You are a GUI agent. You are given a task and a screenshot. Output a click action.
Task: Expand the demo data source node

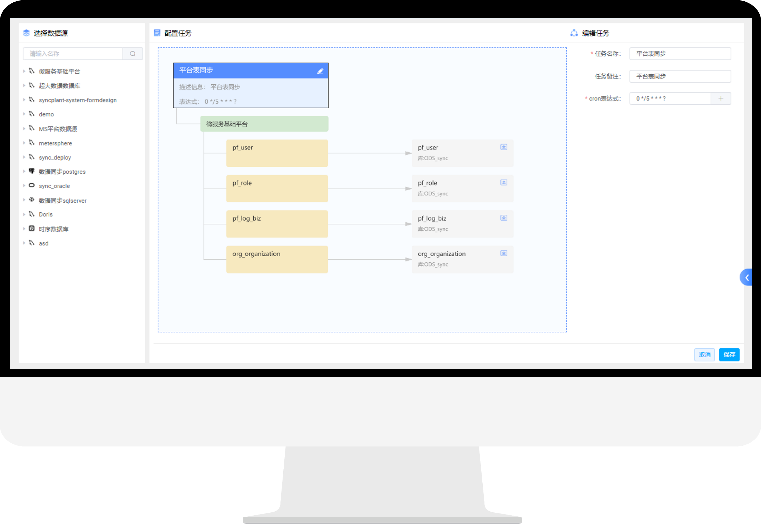(x=24, y=114)
